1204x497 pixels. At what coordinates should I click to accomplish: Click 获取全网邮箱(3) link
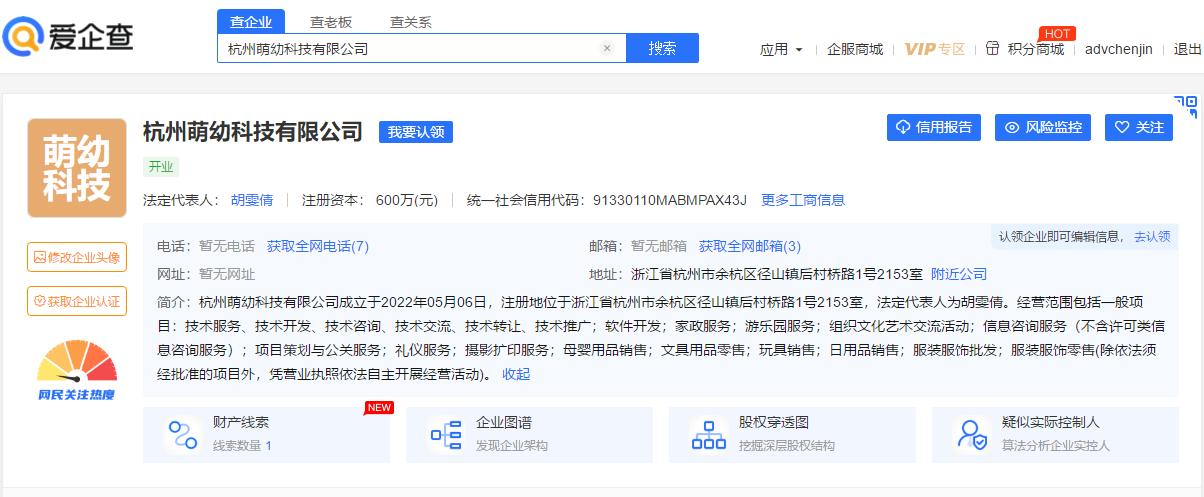pos(750,246)
